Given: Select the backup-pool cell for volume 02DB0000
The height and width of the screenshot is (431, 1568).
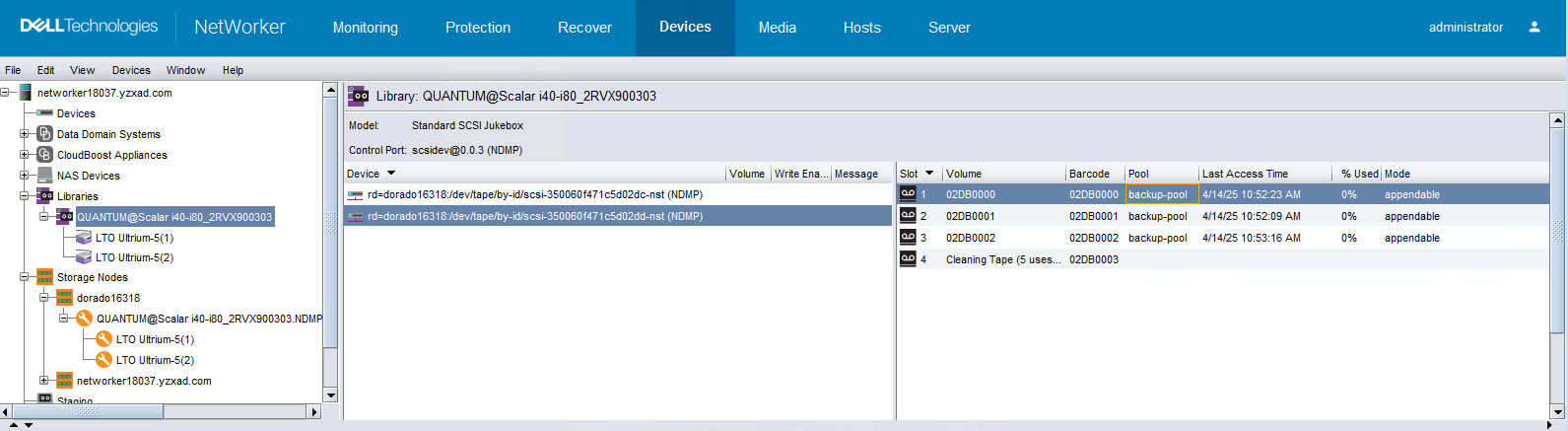Looking at the screenshot, I should 1162,194.
